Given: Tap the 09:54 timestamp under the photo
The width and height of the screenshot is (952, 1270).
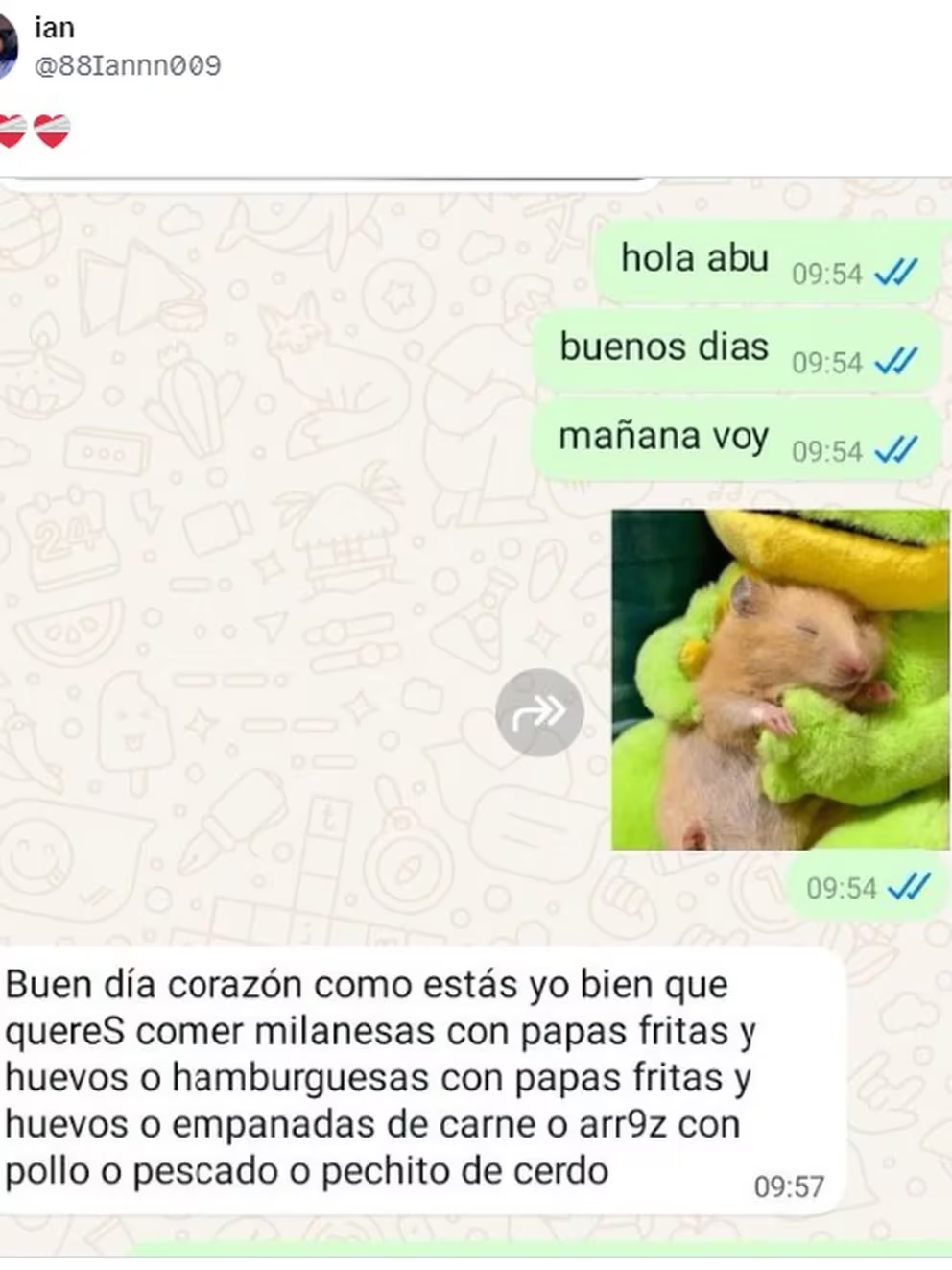Looking at the screenshot, I should point(841,888).
